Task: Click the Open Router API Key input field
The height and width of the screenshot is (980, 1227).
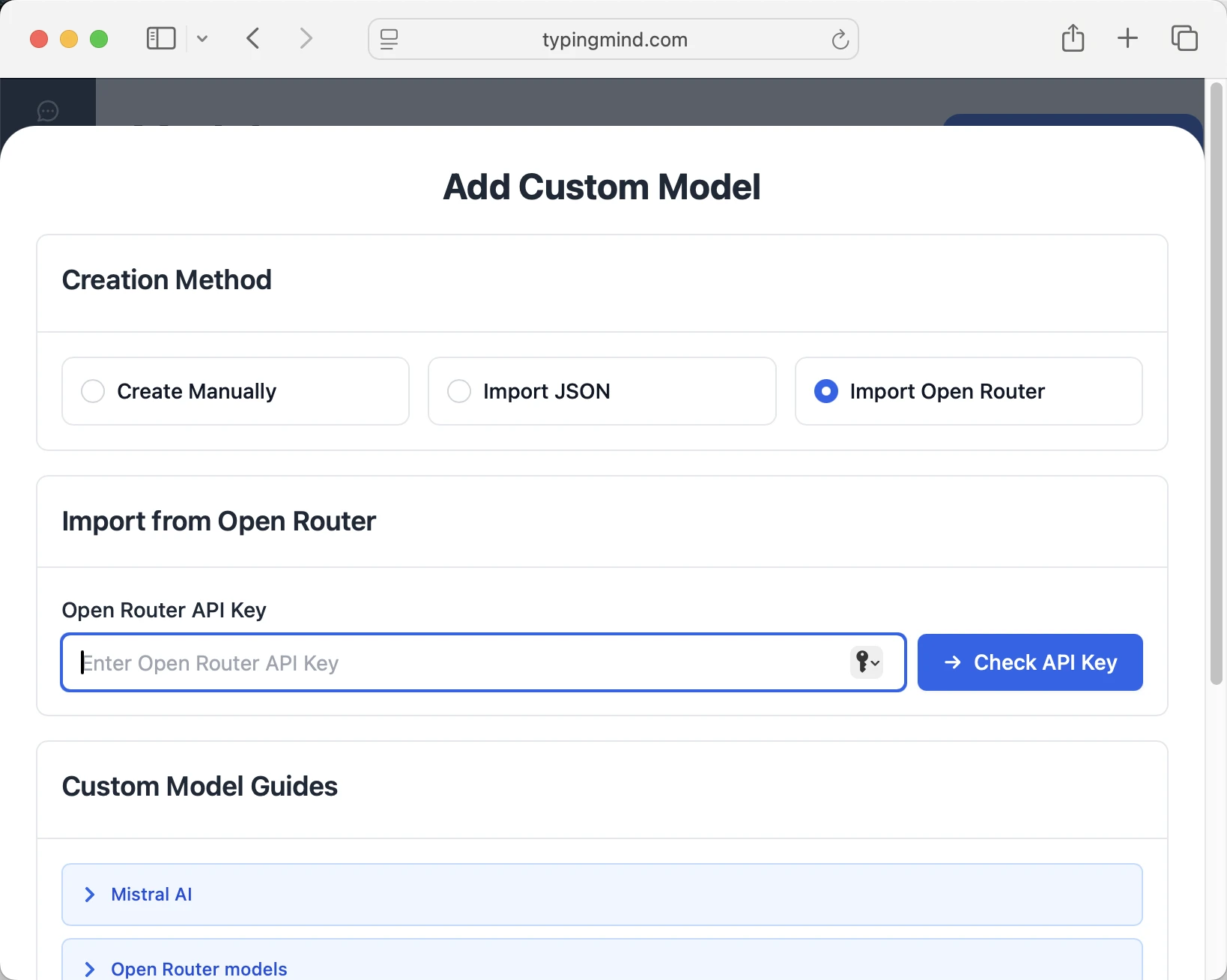Action: 449,662
